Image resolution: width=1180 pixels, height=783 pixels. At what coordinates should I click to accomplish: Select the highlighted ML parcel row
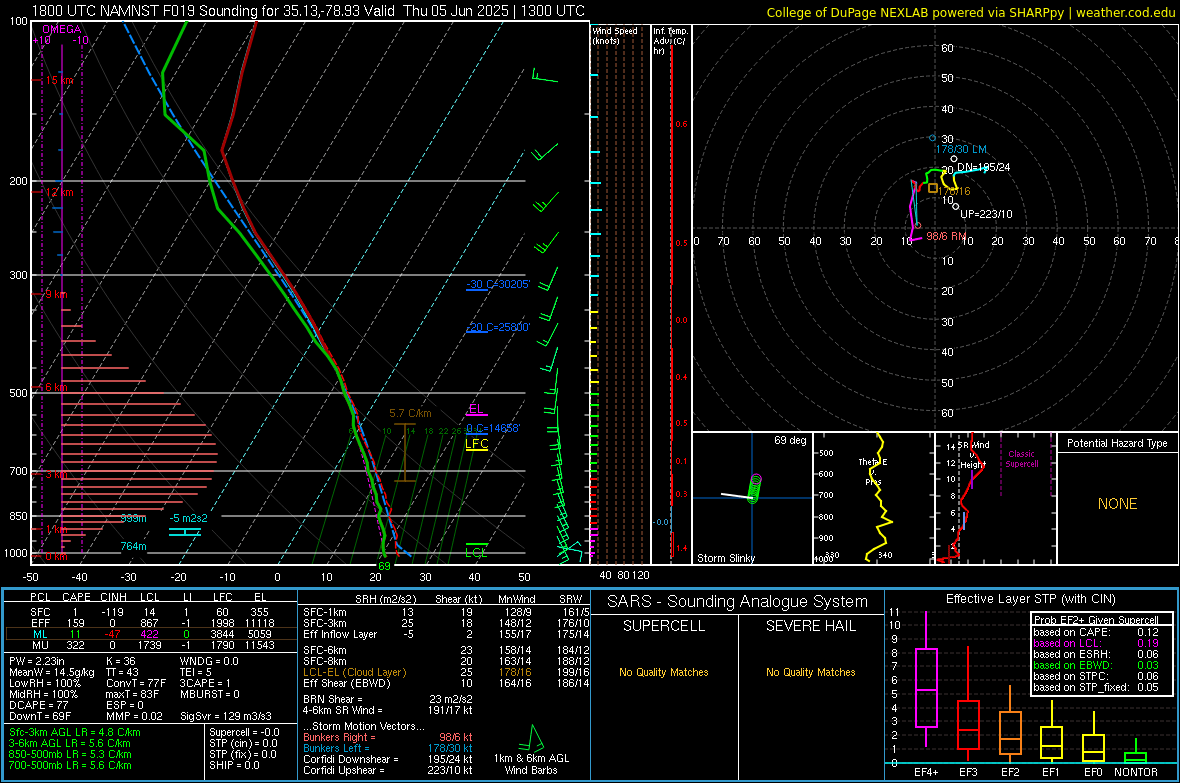click(151, 634)
